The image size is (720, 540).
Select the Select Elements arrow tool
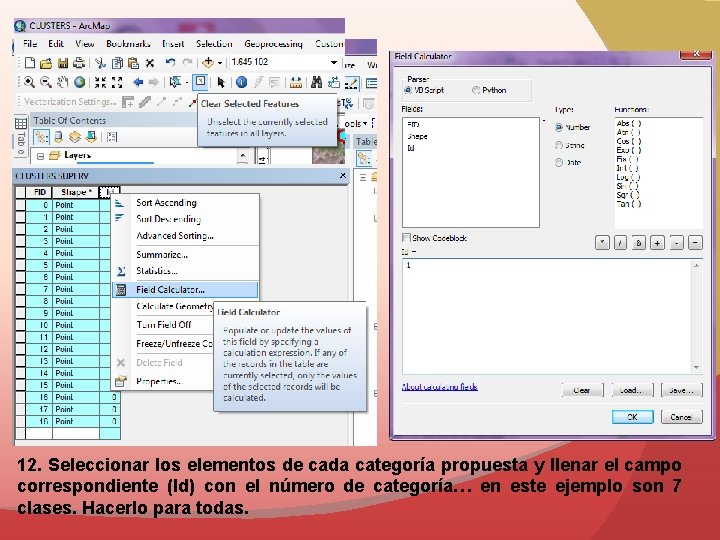click(x=221, y=82)
